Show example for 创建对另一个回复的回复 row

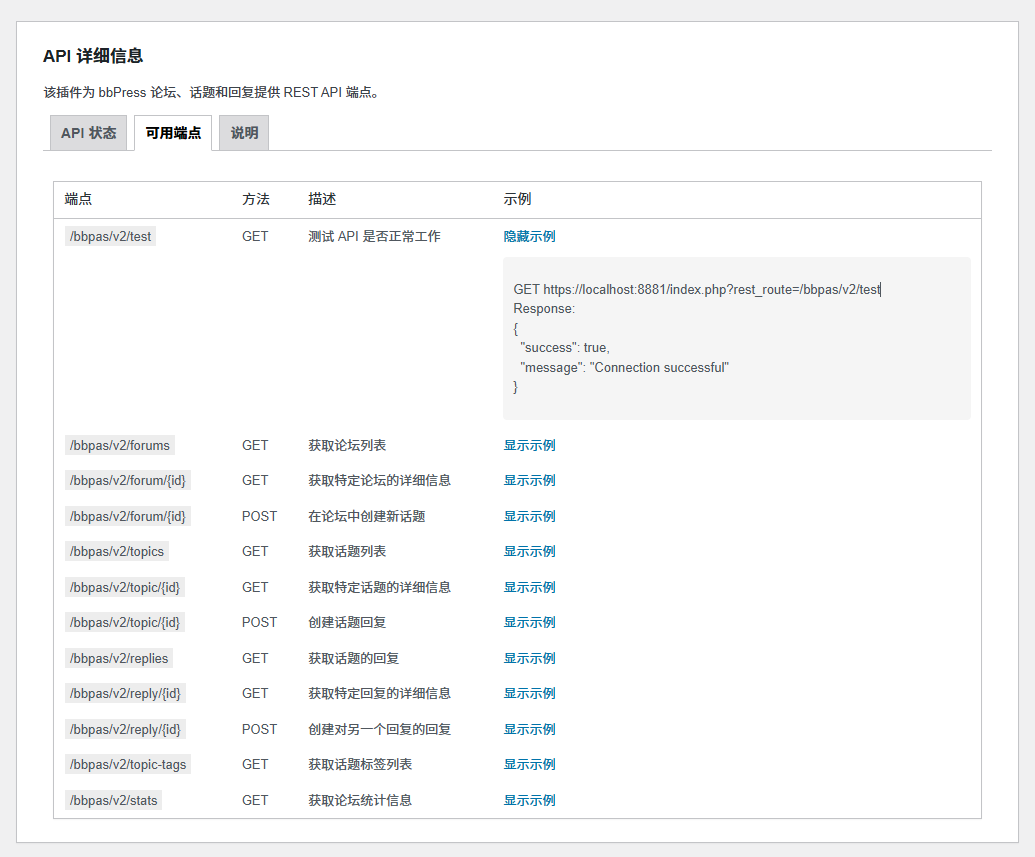529,730
